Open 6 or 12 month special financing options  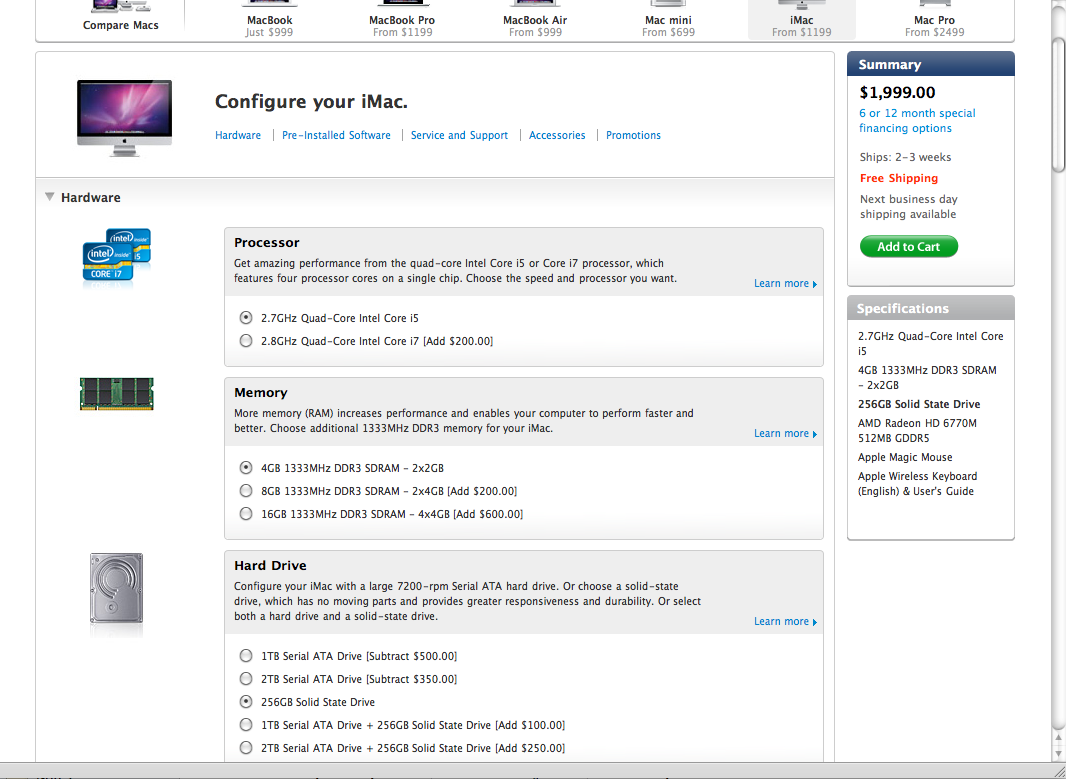[x=916, y=120]
